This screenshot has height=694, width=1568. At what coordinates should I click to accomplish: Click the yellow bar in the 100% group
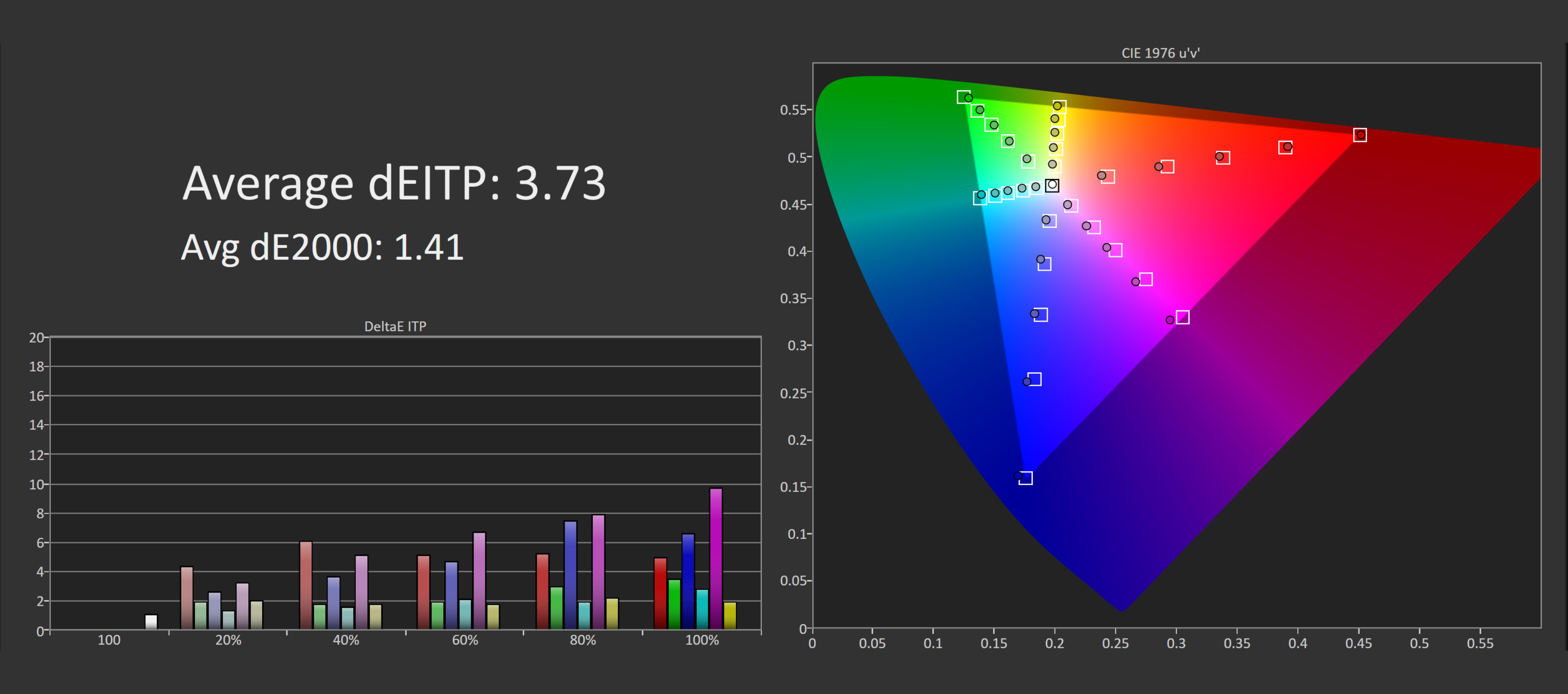coord(730,615)
